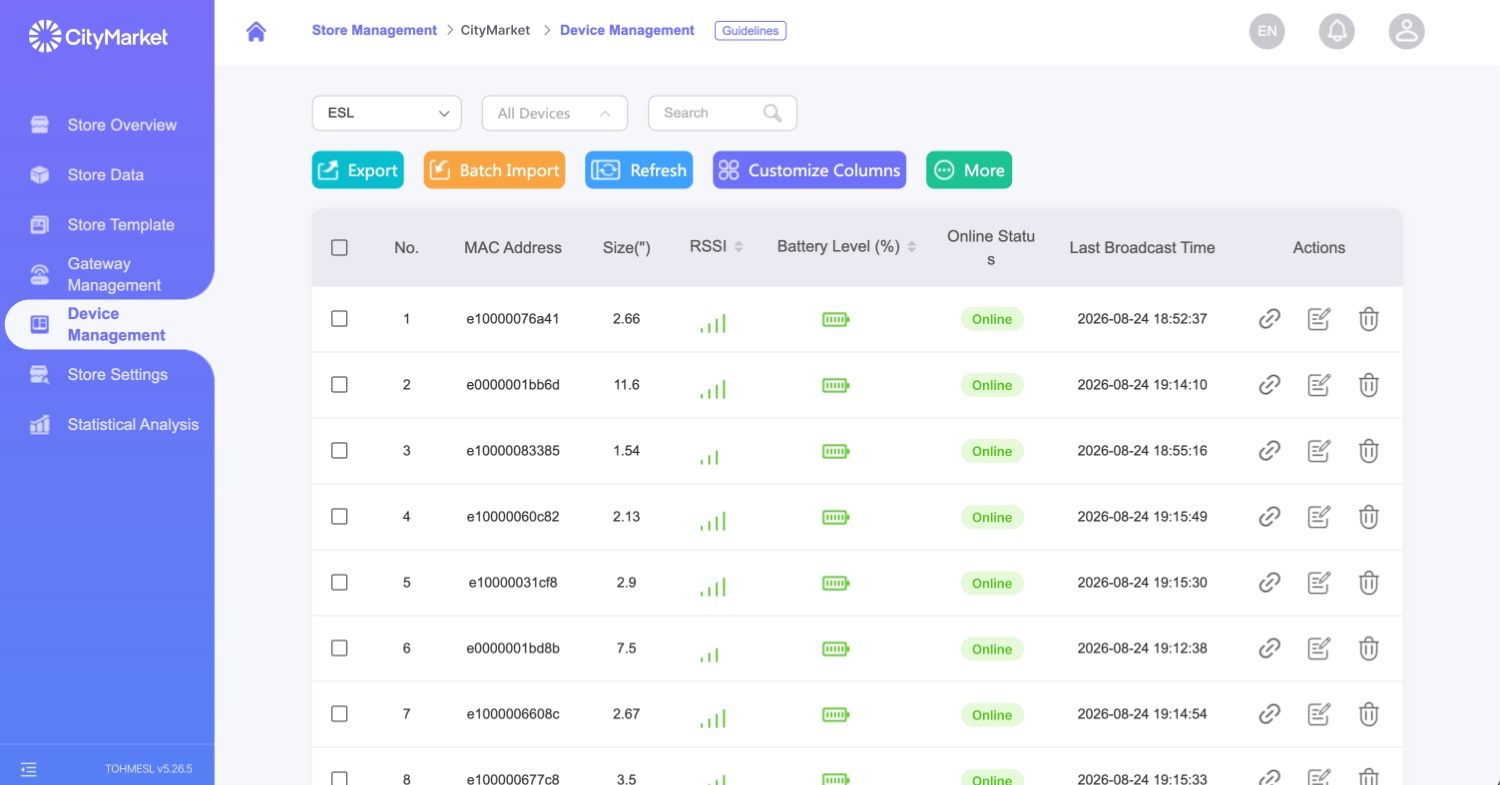Screen dimensions: 1500x785
Task: Click link icon for device e1000006608c
Action: [x=1269, y=714]
